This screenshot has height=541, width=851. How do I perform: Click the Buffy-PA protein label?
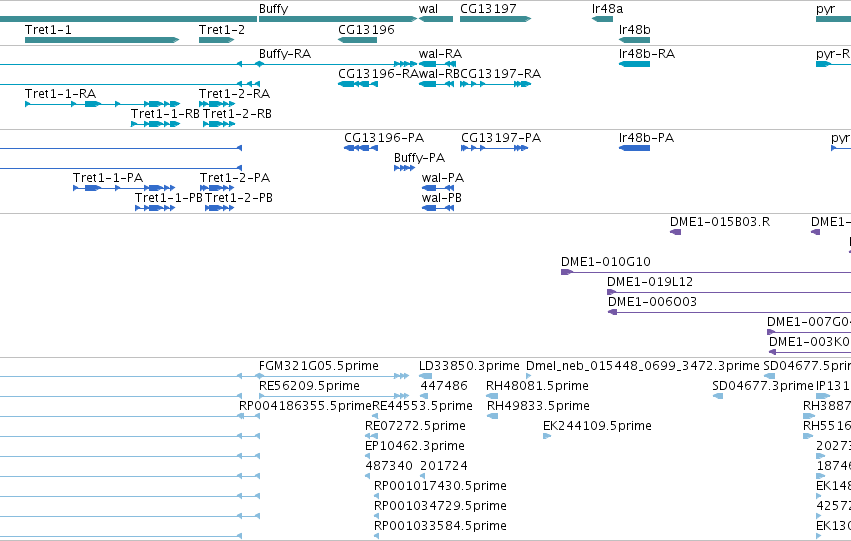420,158
